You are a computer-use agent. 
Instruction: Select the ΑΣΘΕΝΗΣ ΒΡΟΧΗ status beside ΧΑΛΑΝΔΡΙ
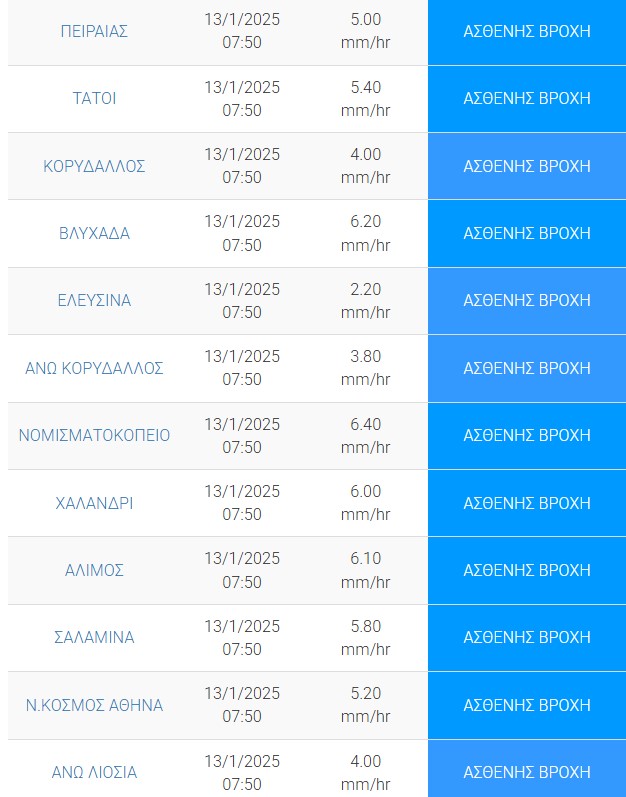527,503
